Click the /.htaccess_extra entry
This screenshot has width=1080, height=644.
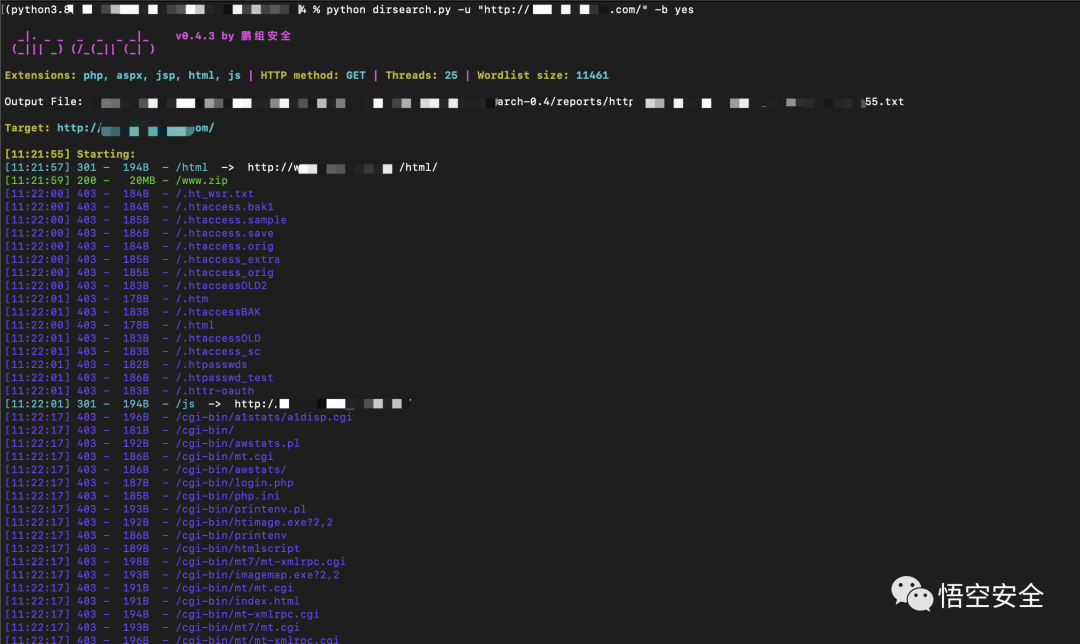point(228,260)
